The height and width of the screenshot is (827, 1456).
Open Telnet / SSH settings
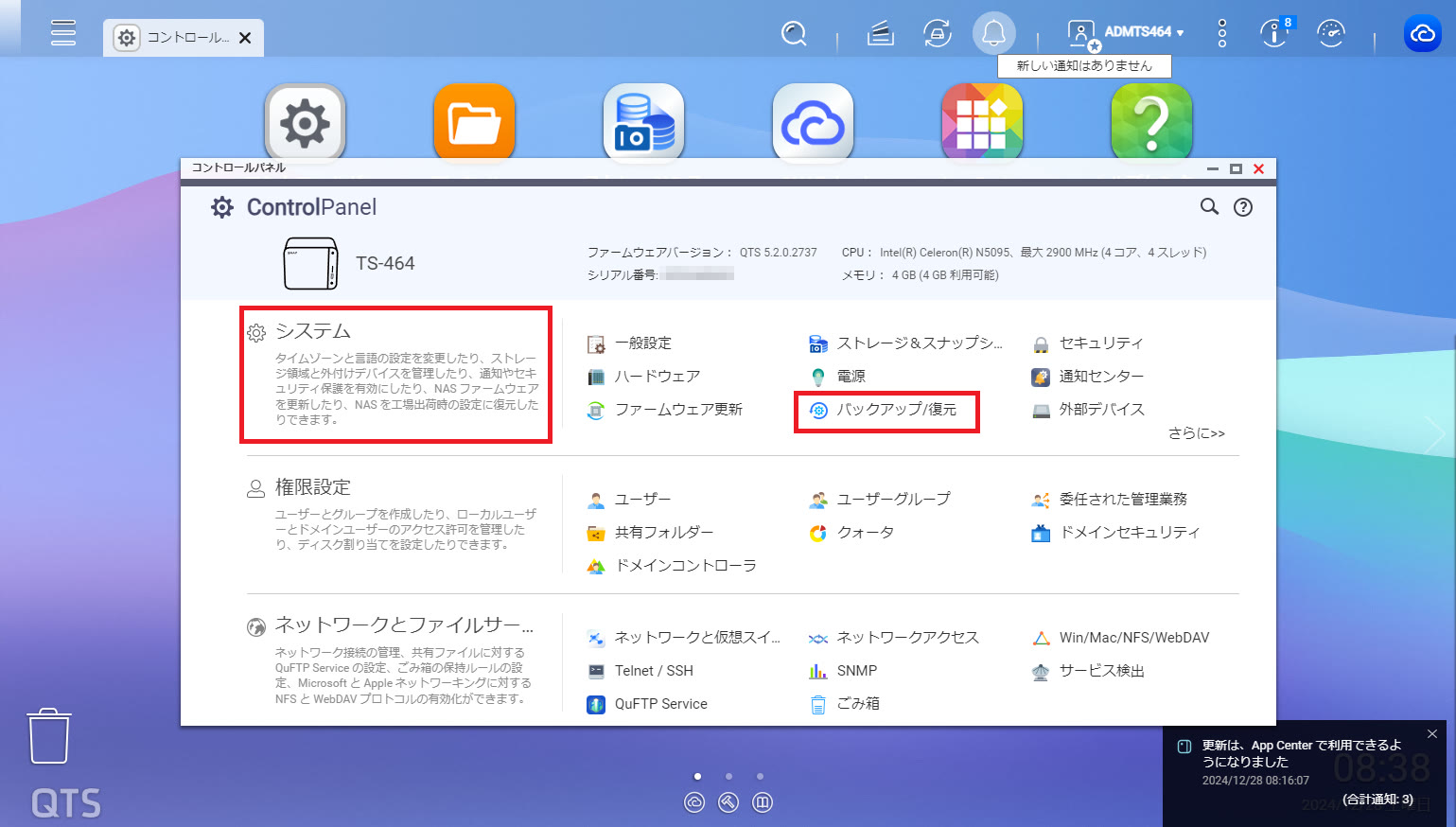641,671
